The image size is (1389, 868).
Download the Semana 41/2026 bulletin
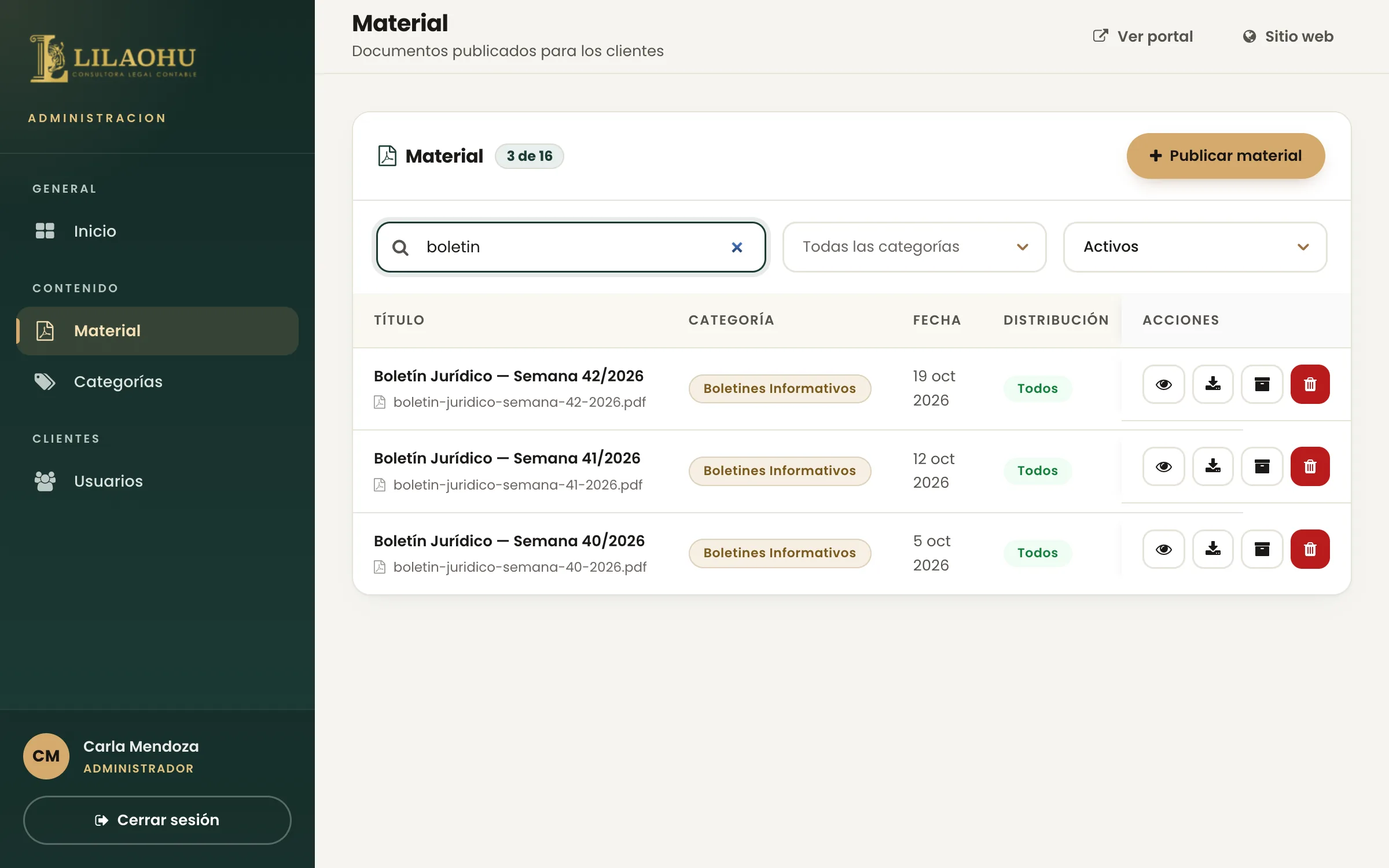tap(1212, 466)
